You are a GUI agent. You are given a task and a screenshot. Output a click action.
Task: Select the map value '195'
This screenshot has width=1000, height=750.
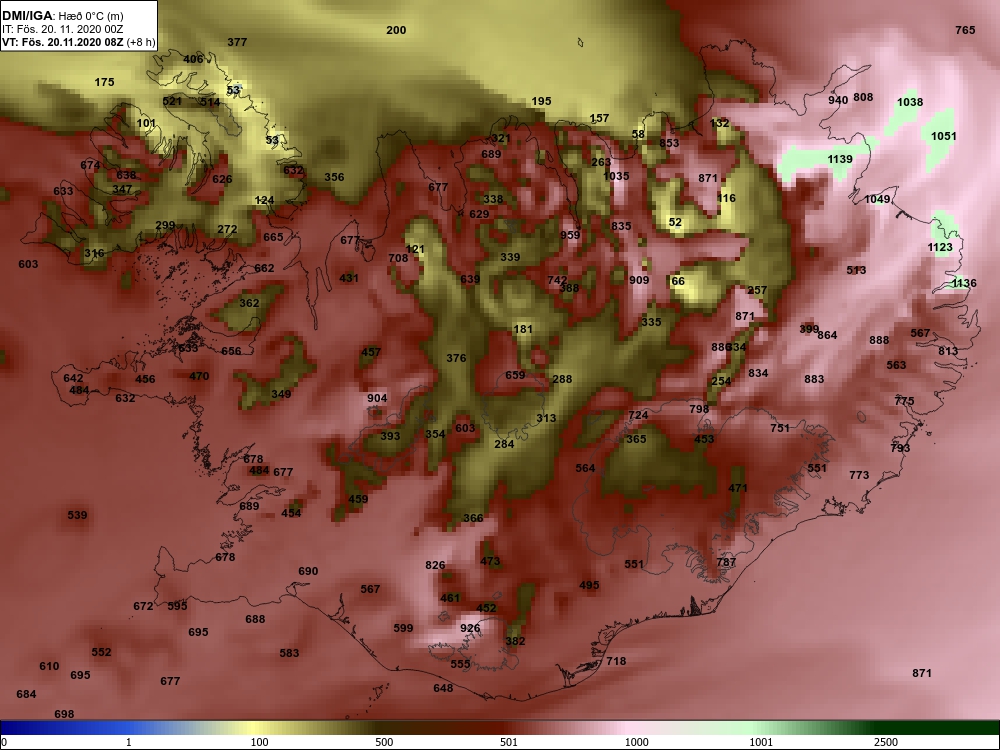point(541,101)
